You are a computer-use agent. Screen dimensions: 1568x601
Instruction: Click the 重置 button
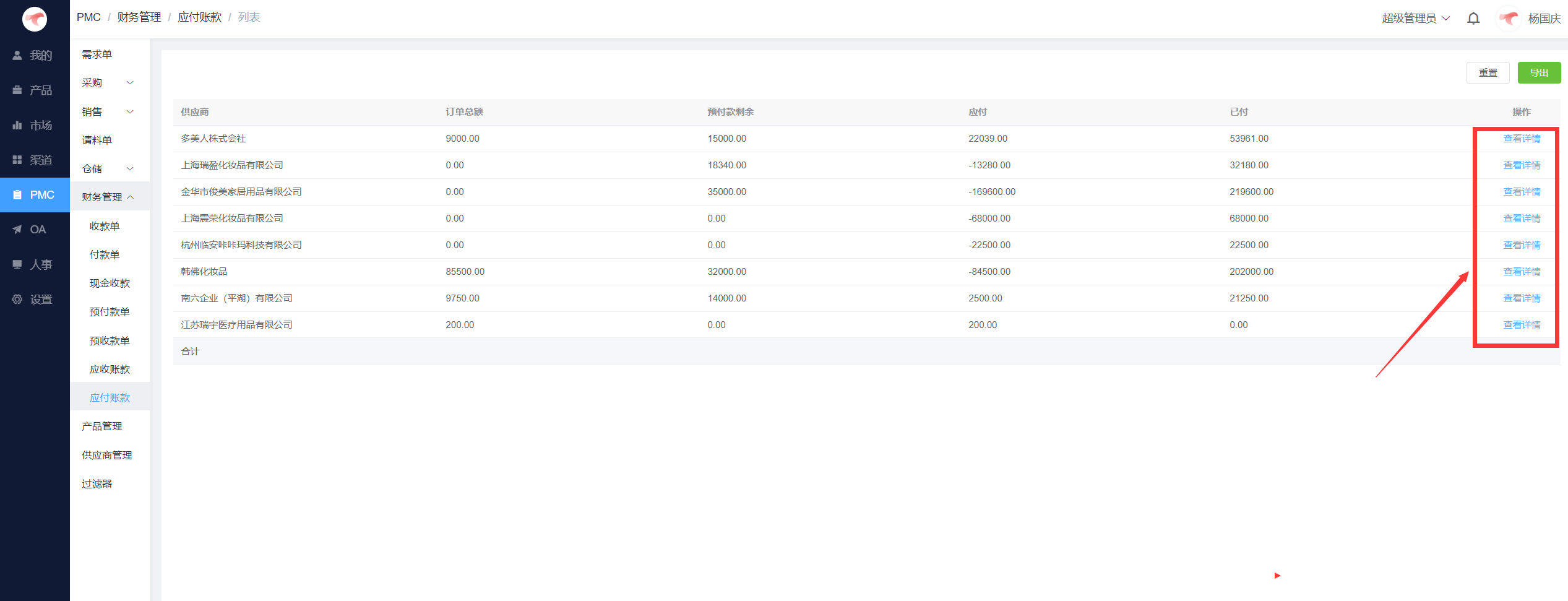[x=1488, y=73]
